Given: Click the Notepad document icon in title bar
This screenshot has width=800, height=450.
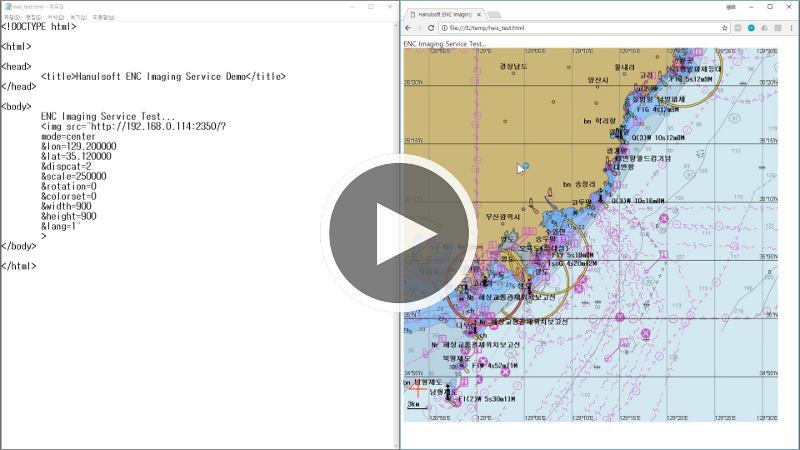Looking at the screenshot, I should point(7,6).
